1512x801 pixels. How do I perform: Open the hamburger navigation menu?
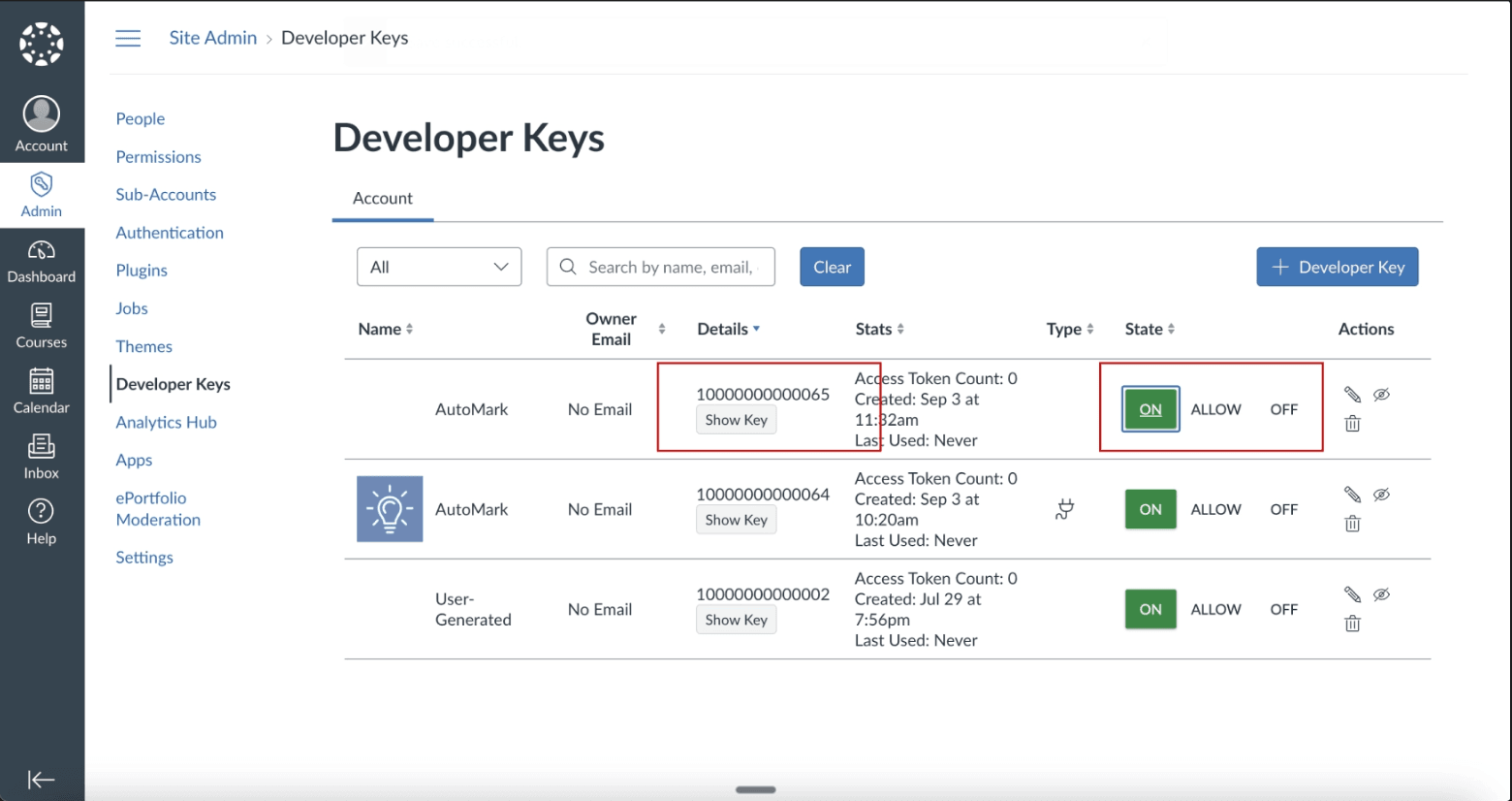[x=127, y=38]
